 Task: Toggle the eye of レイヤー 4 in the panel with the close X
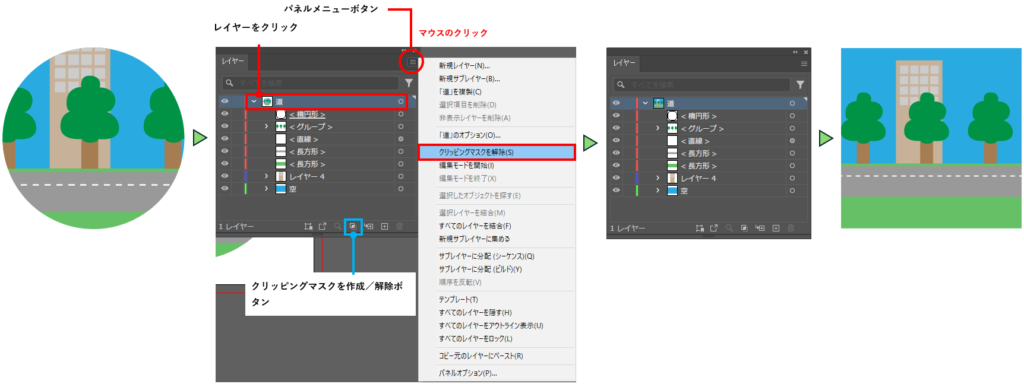tap(616, 178)
